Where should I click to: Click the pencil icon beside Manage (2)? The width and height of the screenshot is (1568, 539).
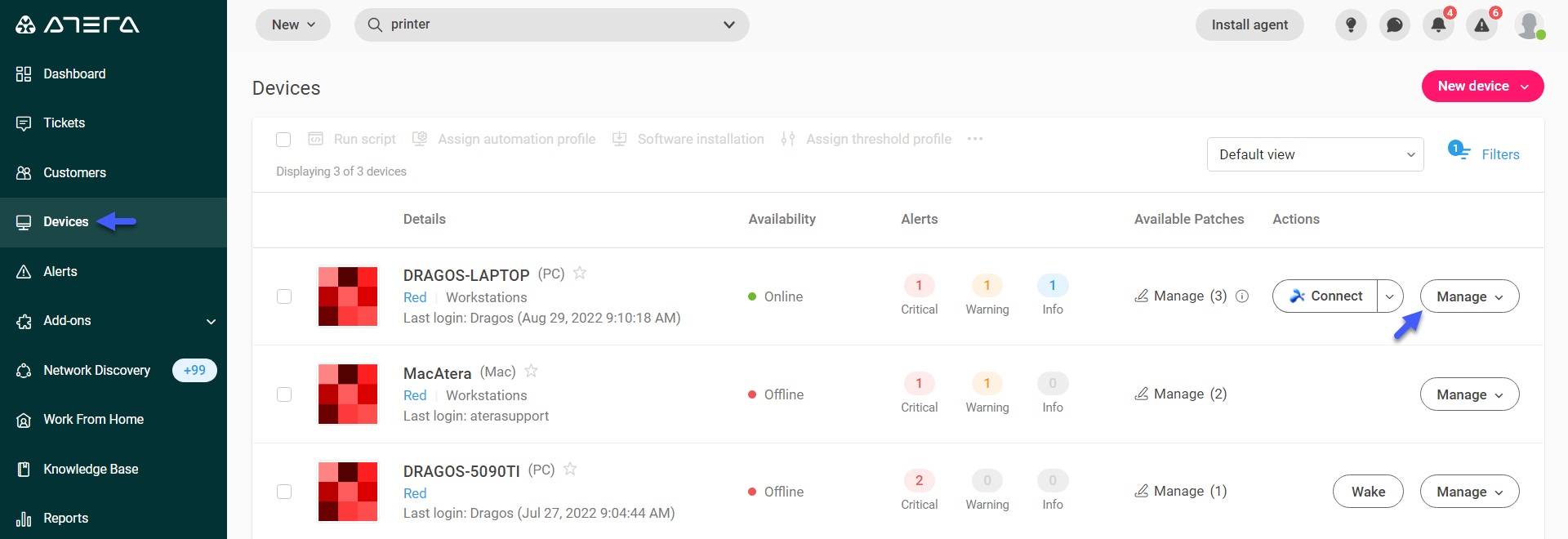[x=1142, y=394]
